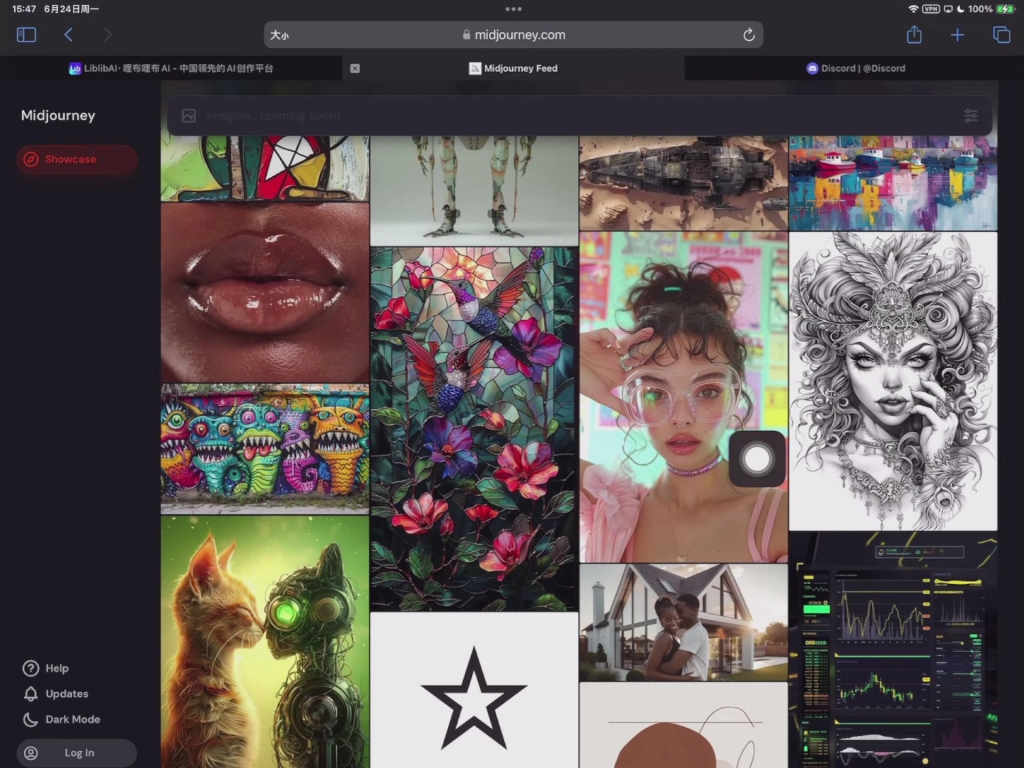Toggle the Safari sidebar panel
This screenshot has width=1024, height=768.
tap(26, 35)
